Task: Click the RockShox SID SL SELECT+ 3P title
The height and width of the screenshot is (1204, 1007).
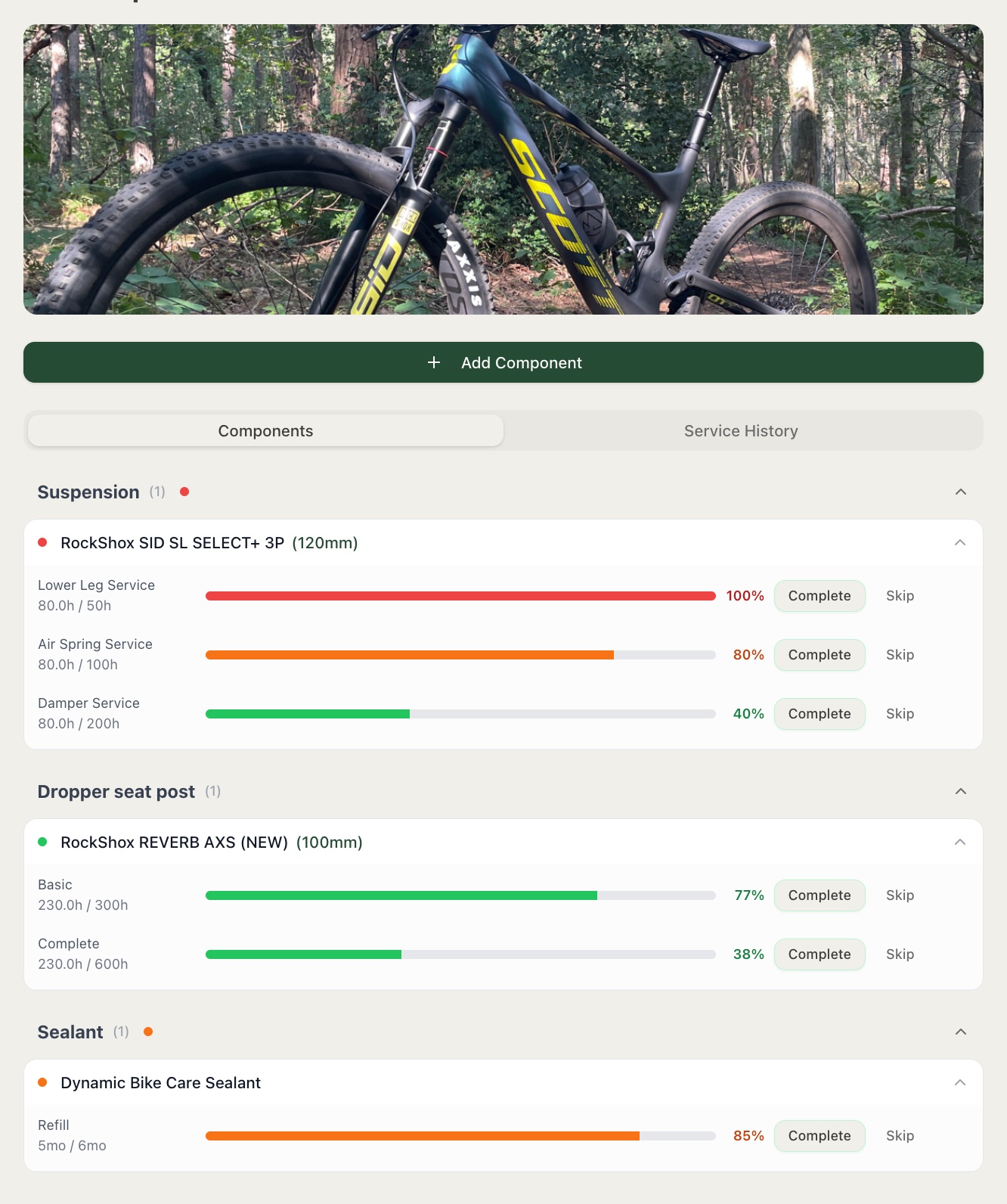Action: pos(172,542)
